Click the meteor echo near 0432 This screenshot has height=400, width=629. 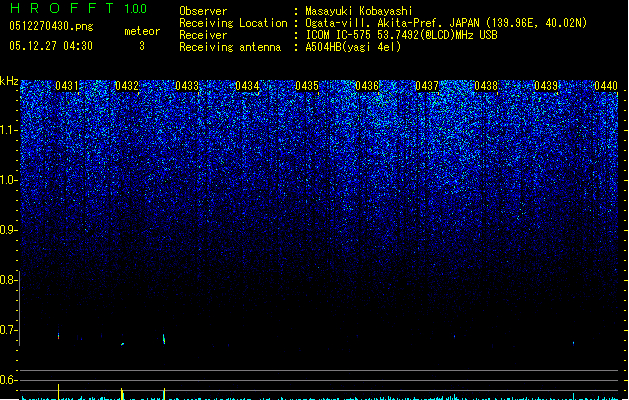click(x=123, y=344)
